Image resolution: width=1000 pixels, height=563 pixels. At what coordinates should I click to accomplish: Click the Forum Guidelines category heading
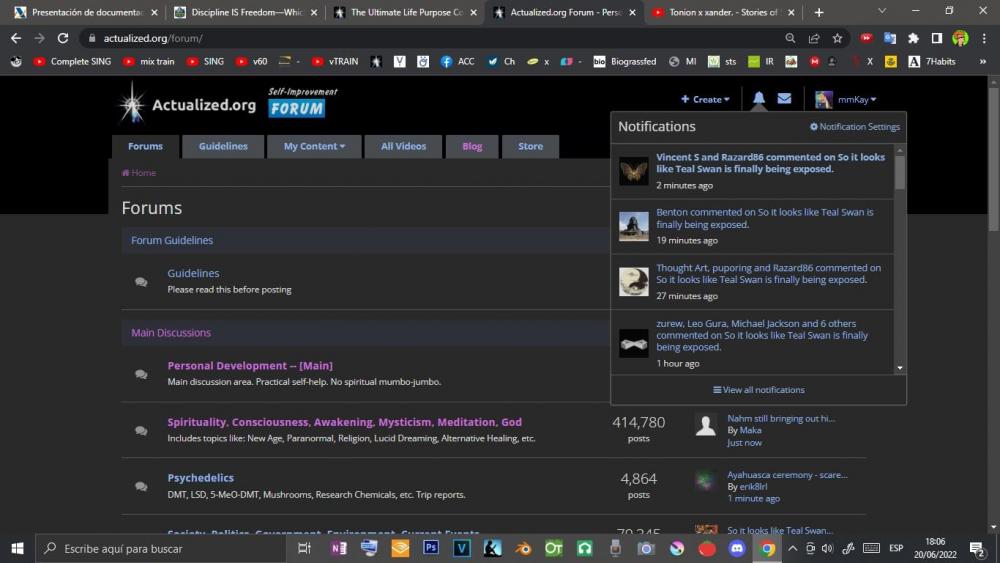[x=172, y=240]
